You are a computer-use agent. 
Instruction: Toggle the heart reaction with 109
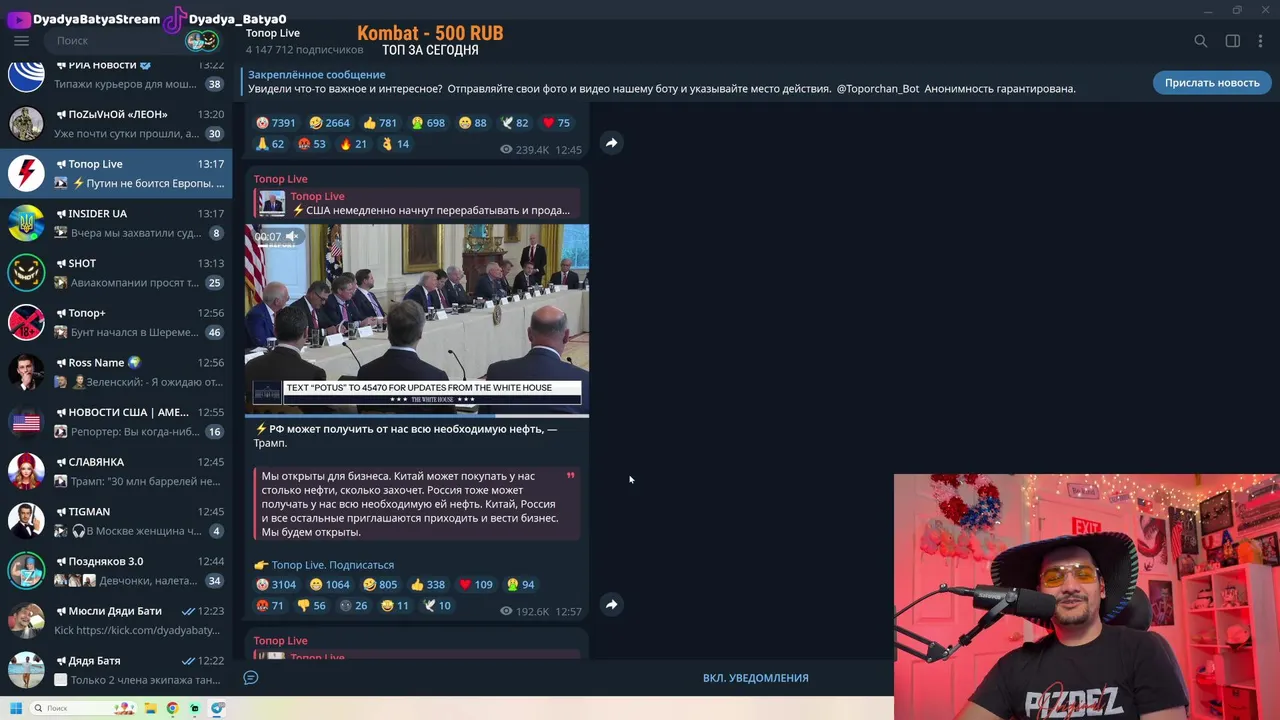click(476, 585)
